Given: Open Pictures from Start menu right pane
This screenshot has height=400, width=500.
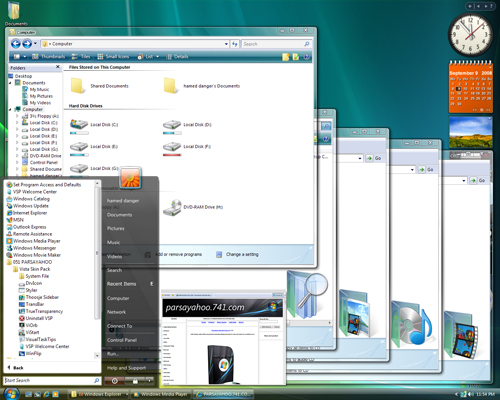Looking at the screenshot, I should (x=115, y=228).
